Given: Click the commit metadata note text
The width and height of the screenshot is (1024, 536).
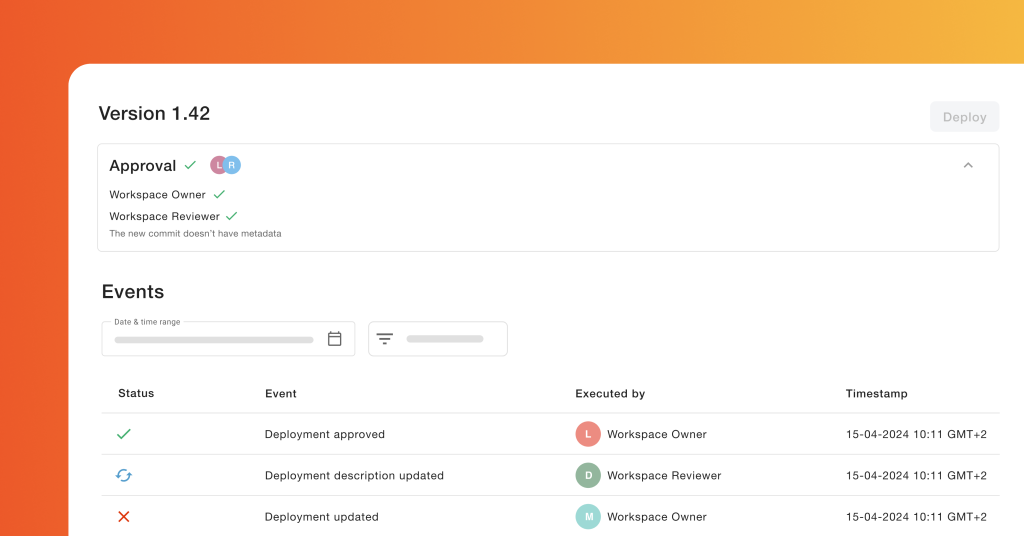Looking at the screenshot, I should pyautogui.click(x=195, y=233).
